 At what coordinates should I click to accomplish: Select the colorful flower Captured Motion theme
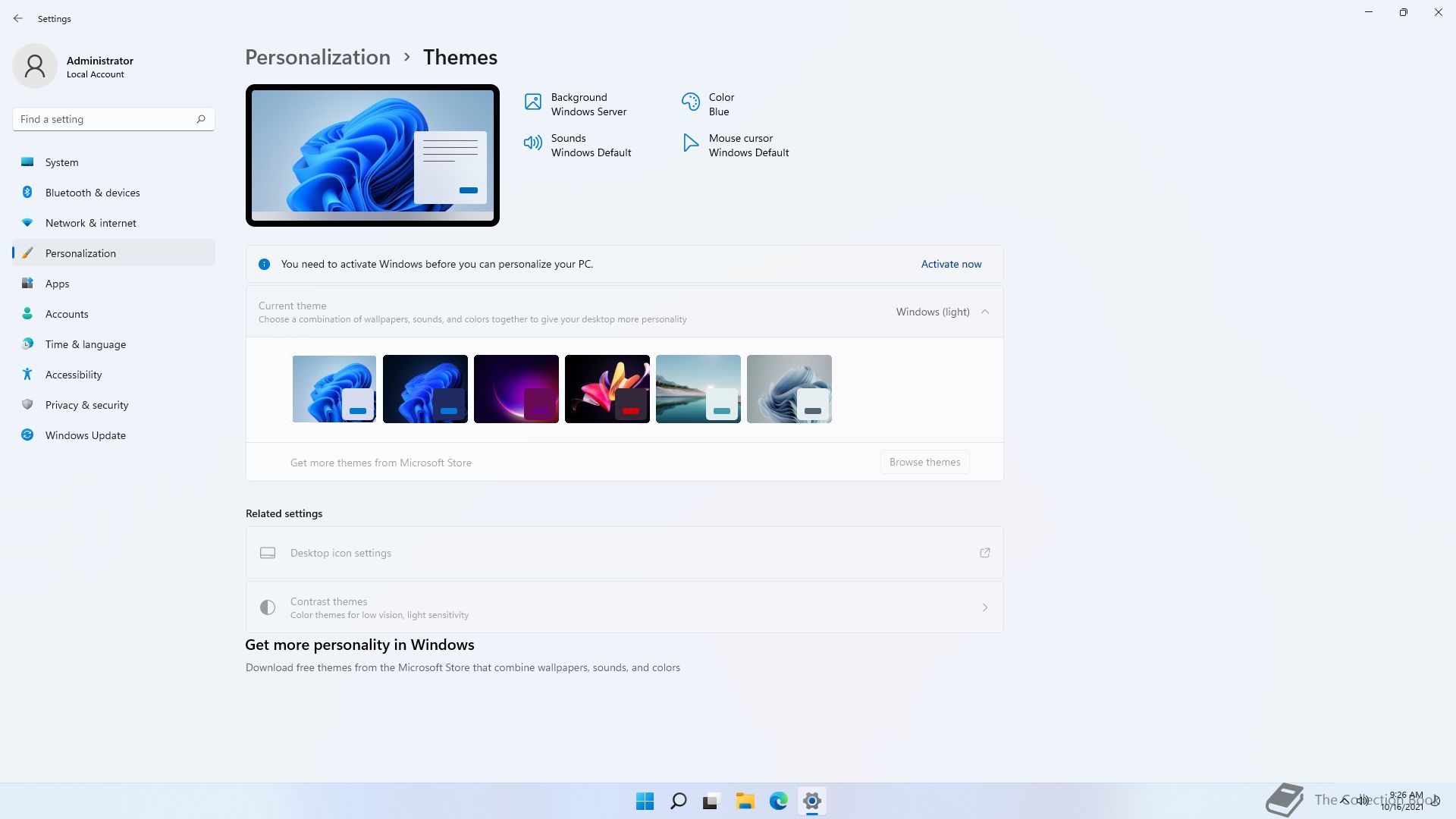pos(607,389)
